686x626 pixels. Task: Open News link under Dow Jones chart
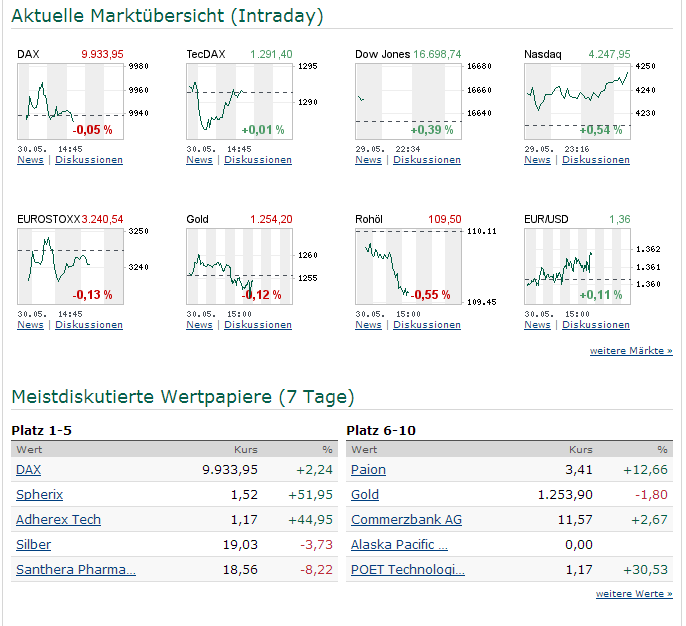368,160
